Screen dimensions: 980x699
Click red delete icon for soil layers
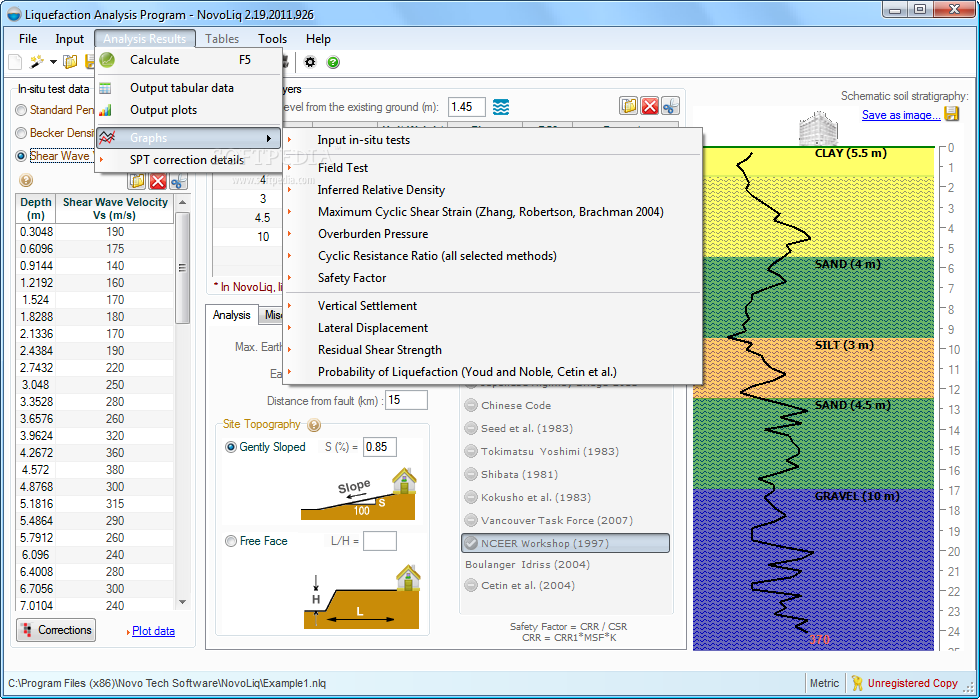(649, 106)
